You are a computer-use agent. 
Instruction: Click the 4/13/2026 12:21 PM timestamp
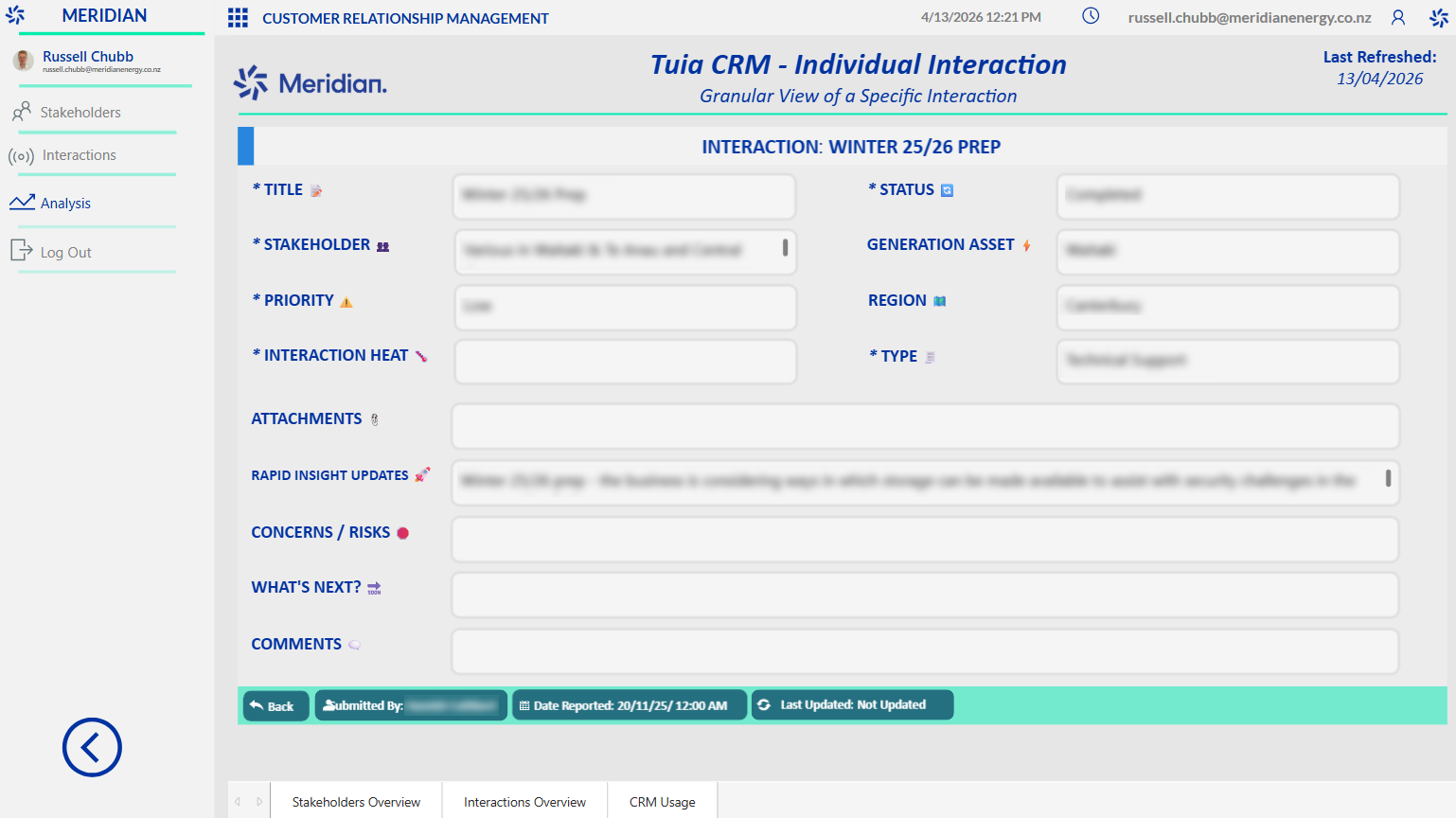981,17
